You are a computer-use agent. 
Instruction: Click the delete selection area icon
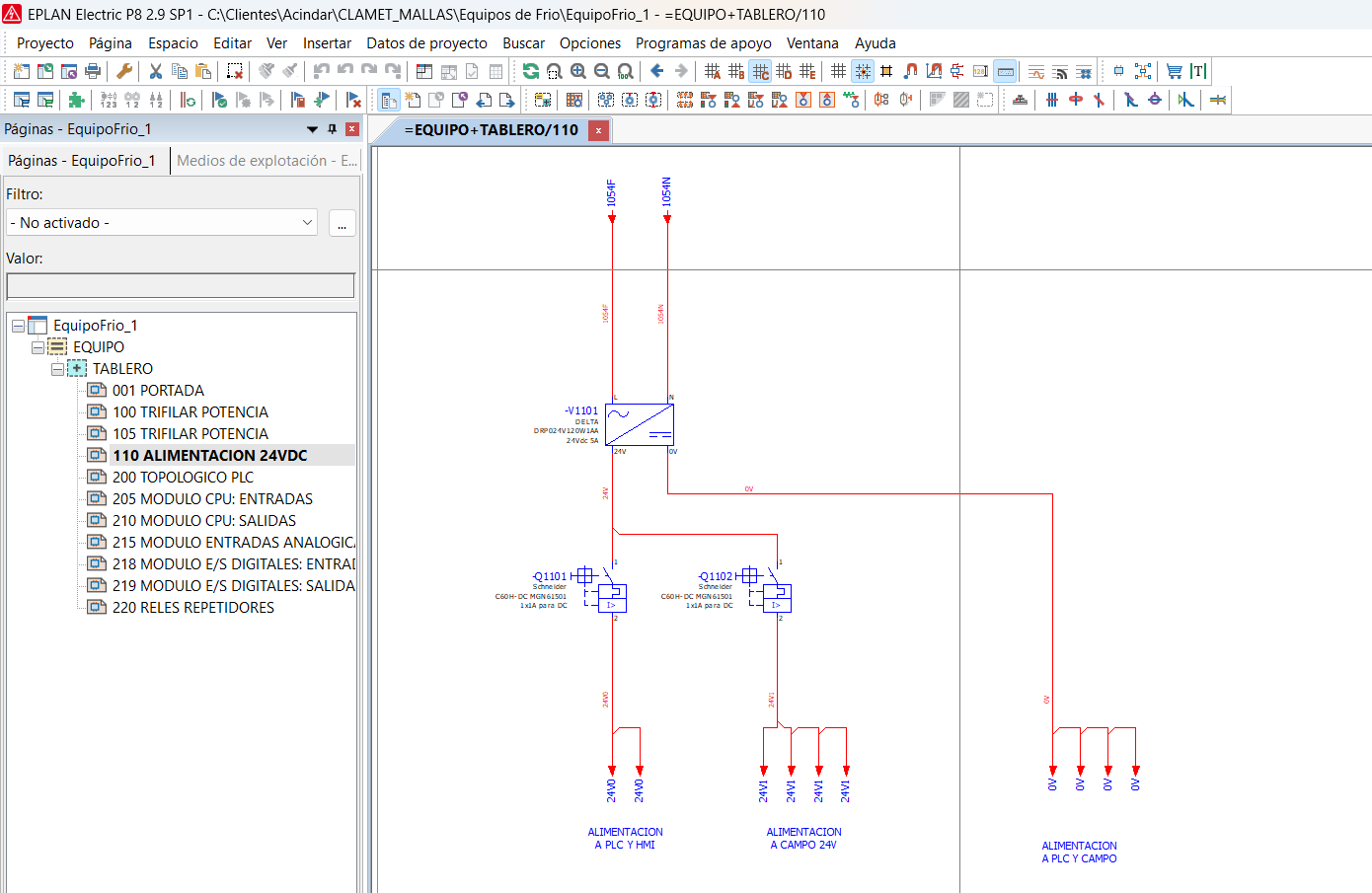[x=235, y=71]
